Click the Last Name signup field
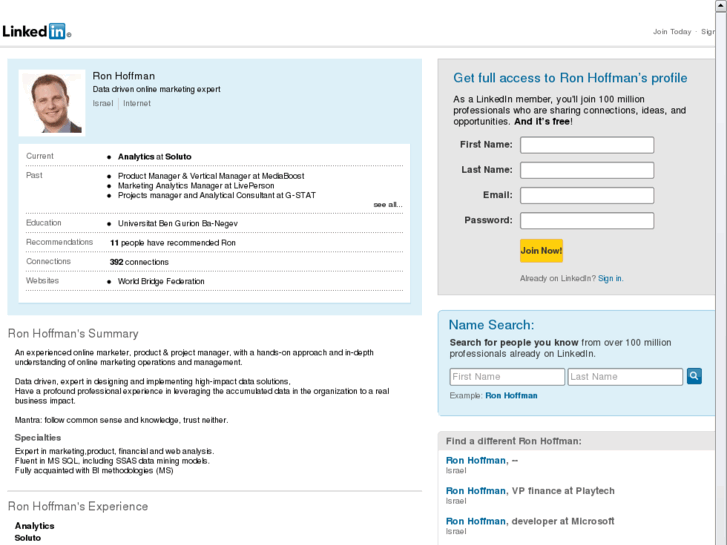This screenshot has width=727, height=545. pos(587,170)
